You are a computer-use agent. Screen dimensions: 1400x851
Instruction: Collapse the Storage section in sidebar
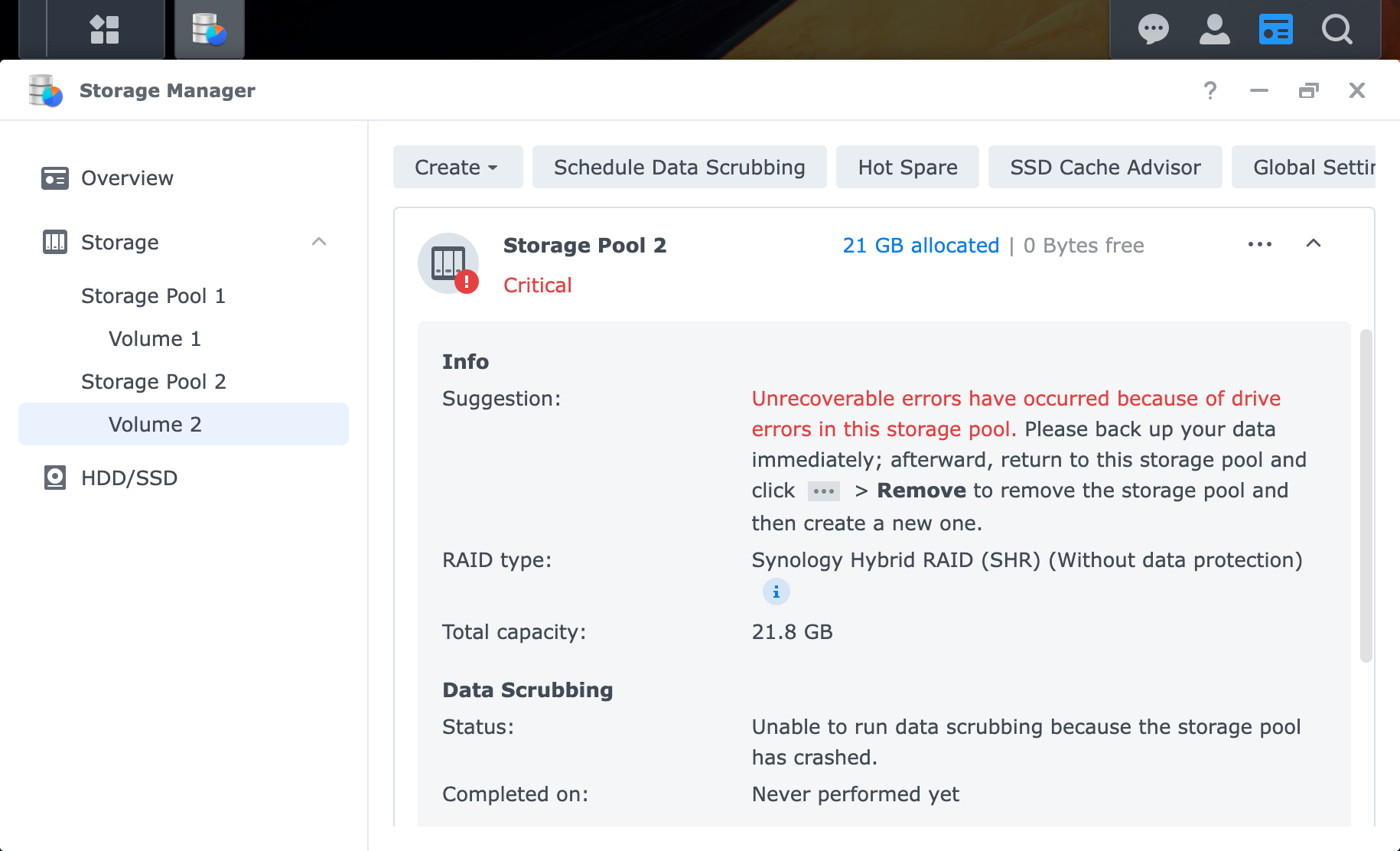319,242
